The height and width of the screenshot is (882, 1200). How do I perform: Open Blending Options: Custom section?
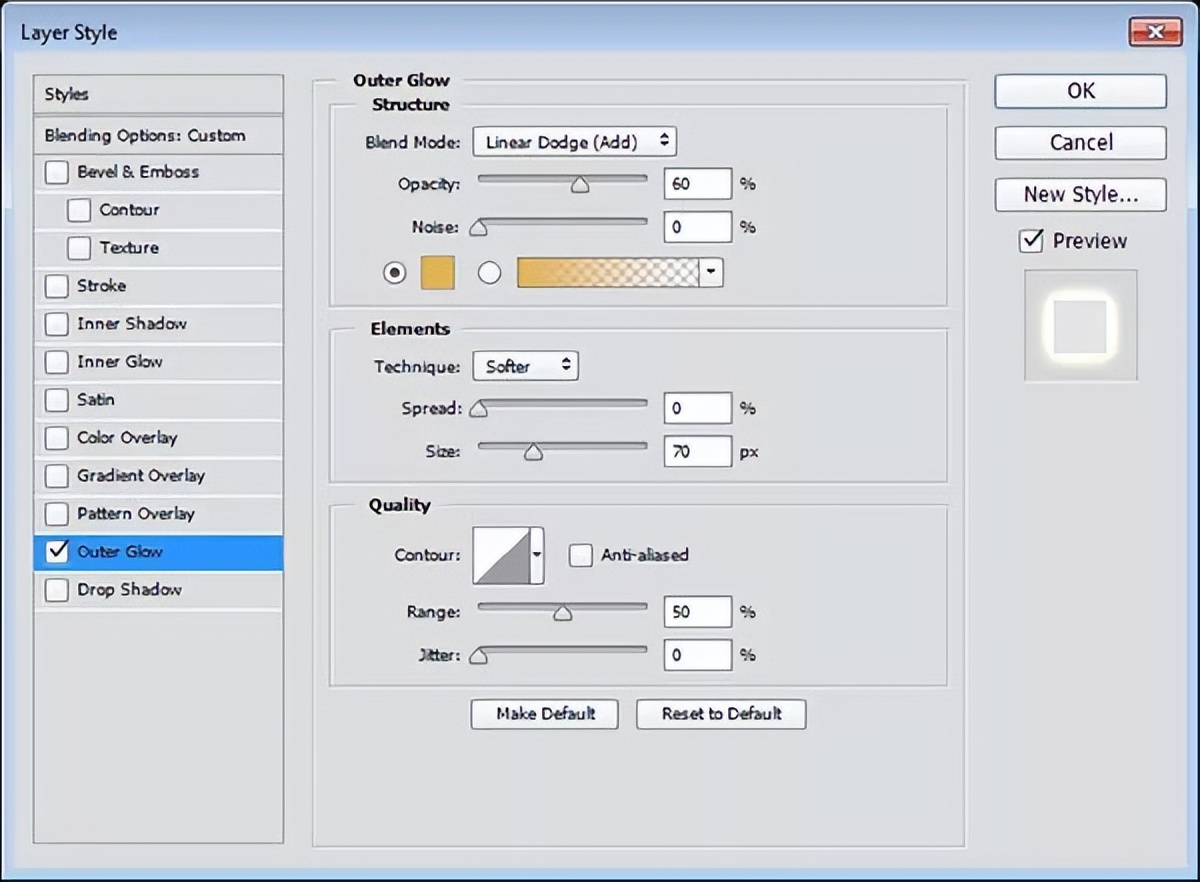pyautogui.click(x=145, y=136)
